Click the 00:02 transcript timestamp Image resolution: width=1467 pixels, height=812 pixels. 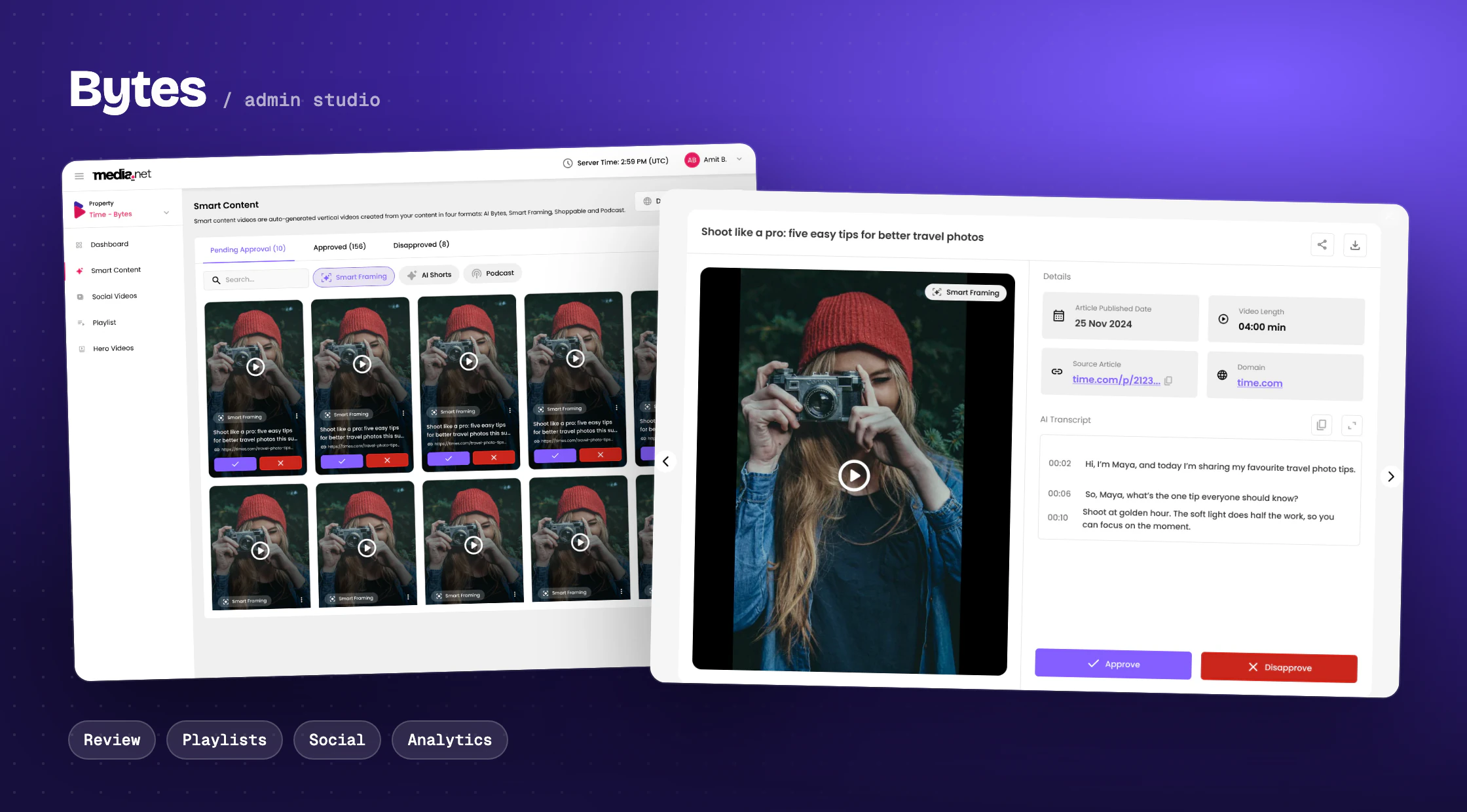[x=1060, y=463]
